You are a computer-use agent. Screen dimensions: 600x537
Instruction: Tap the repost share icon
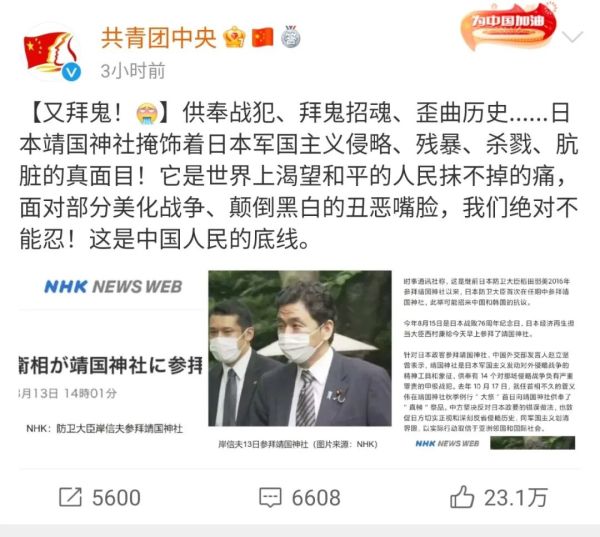point(70,497)
